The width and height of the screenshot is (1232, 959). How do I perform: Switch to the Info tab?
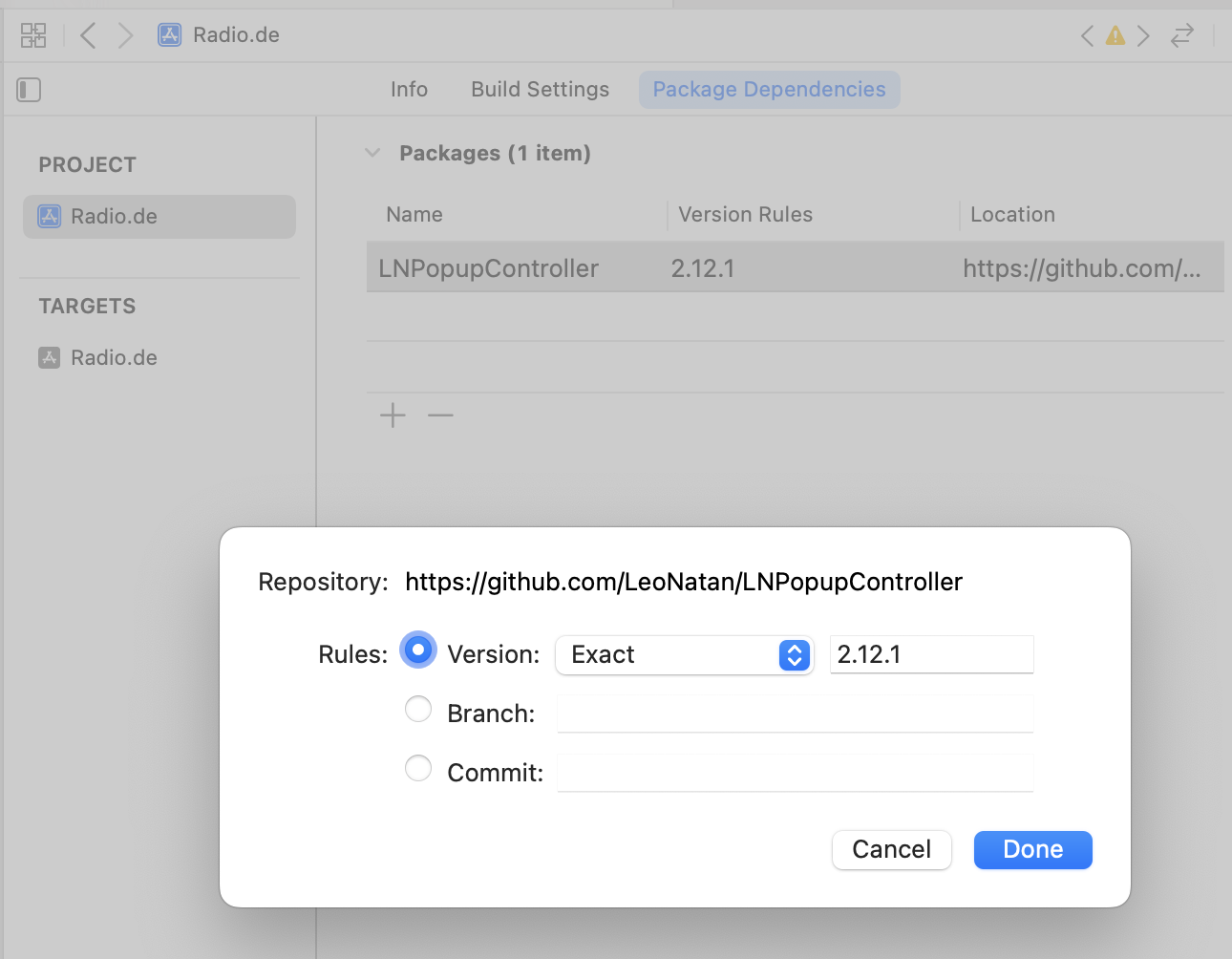coord(409,90)
